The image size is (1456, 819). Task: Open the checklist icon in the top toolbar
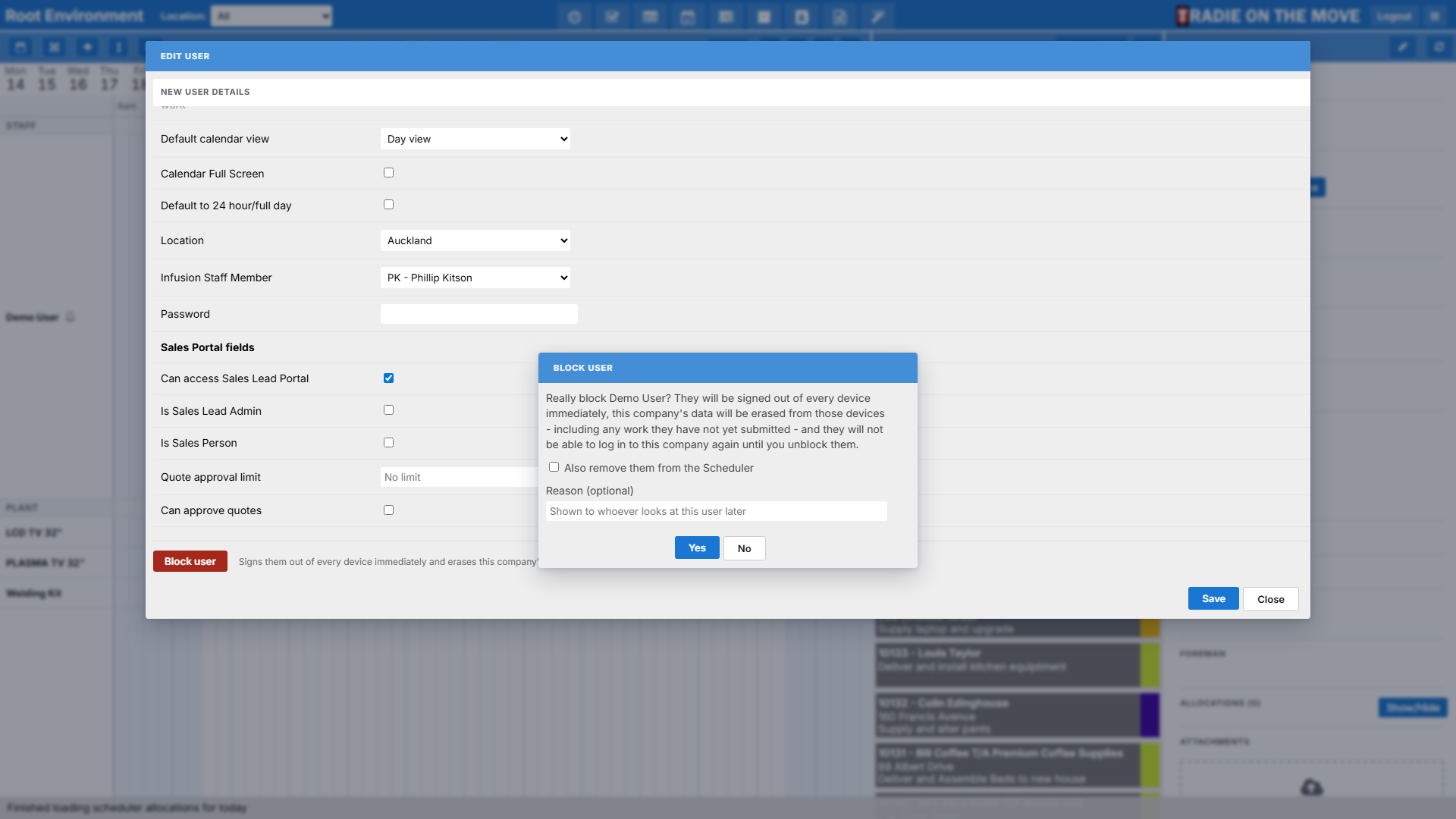612,17
